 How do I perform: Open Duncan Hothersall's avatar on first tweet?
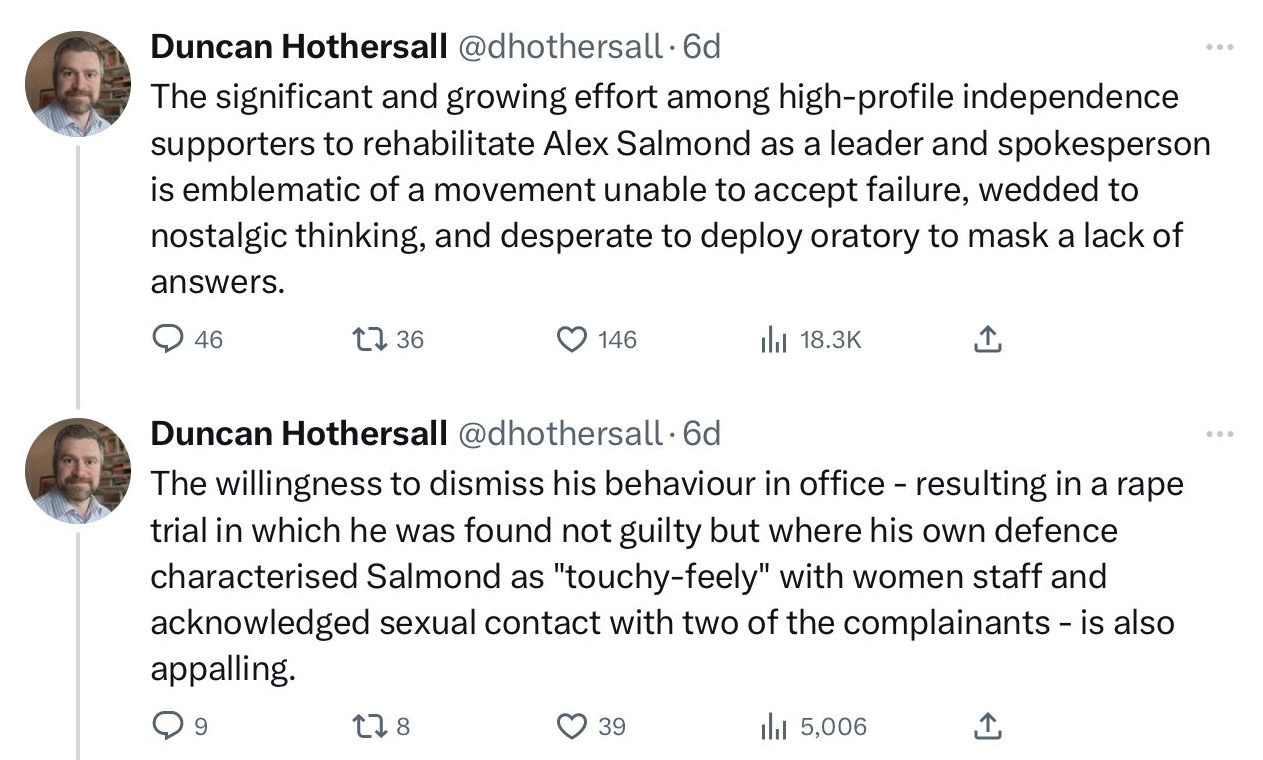coord(79,84)
